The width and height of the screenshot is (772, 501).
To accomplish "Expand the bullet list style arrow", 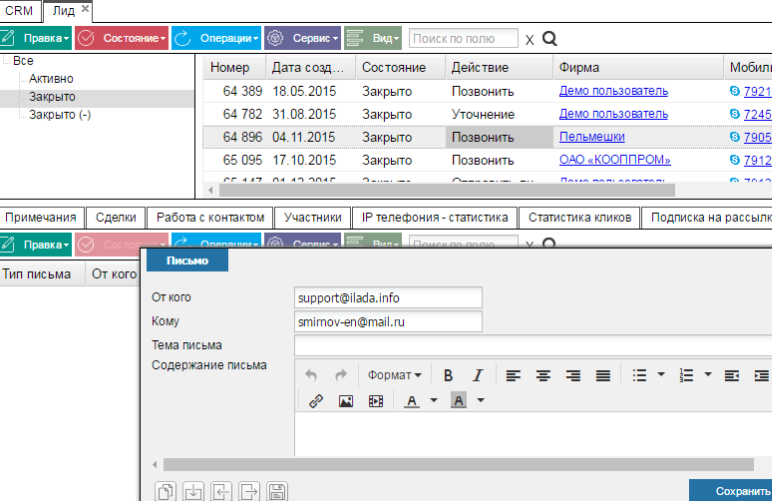I will pos(661,375).
